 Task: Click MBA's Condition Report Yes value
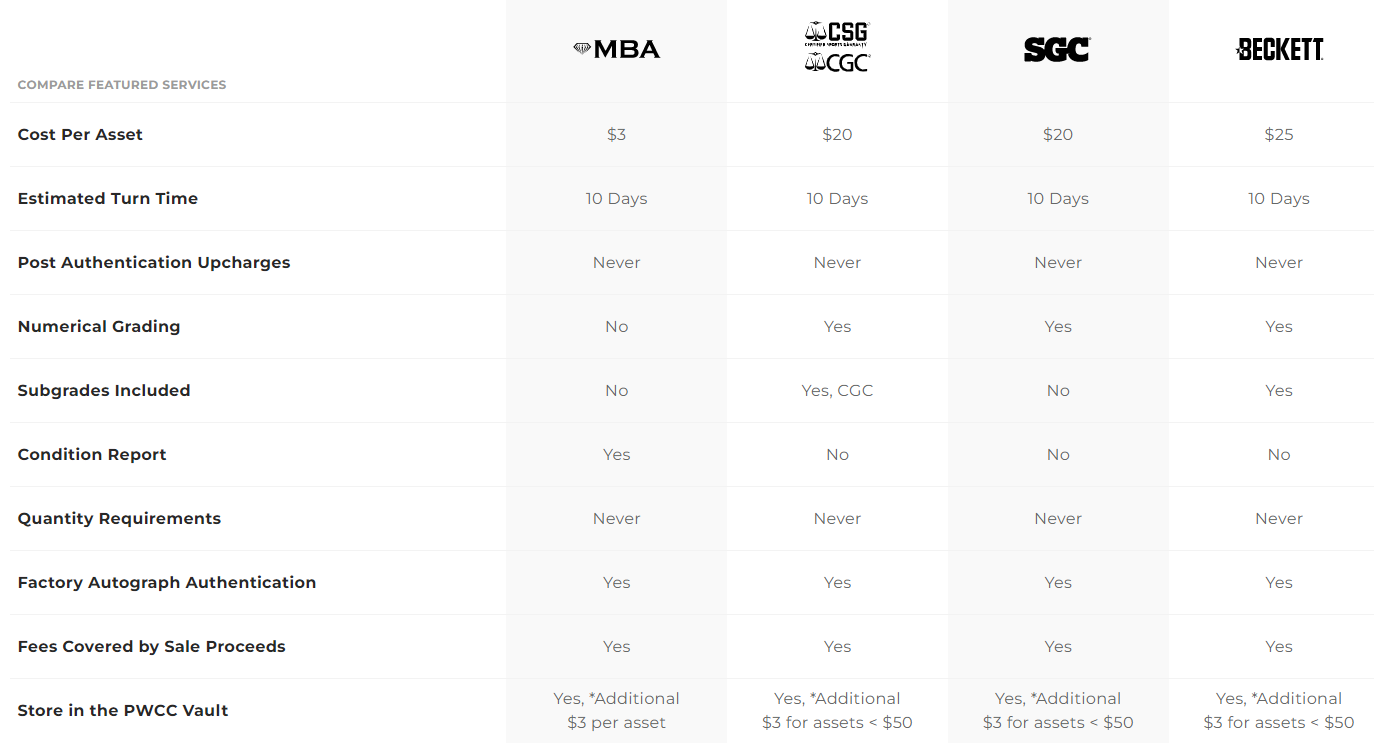click(x=616, y=454)
